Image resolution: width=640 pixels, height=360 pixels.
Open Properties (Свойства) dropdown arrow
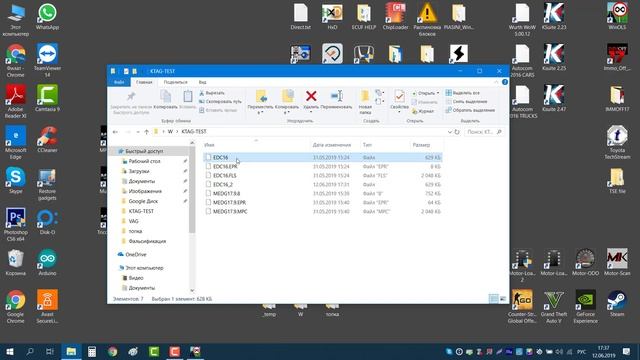(399, 112)
